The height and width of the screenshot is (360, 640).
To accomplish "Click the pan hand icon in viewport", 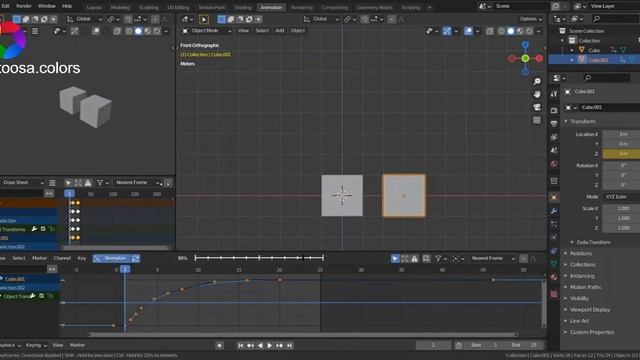I will tap(537, 94).
